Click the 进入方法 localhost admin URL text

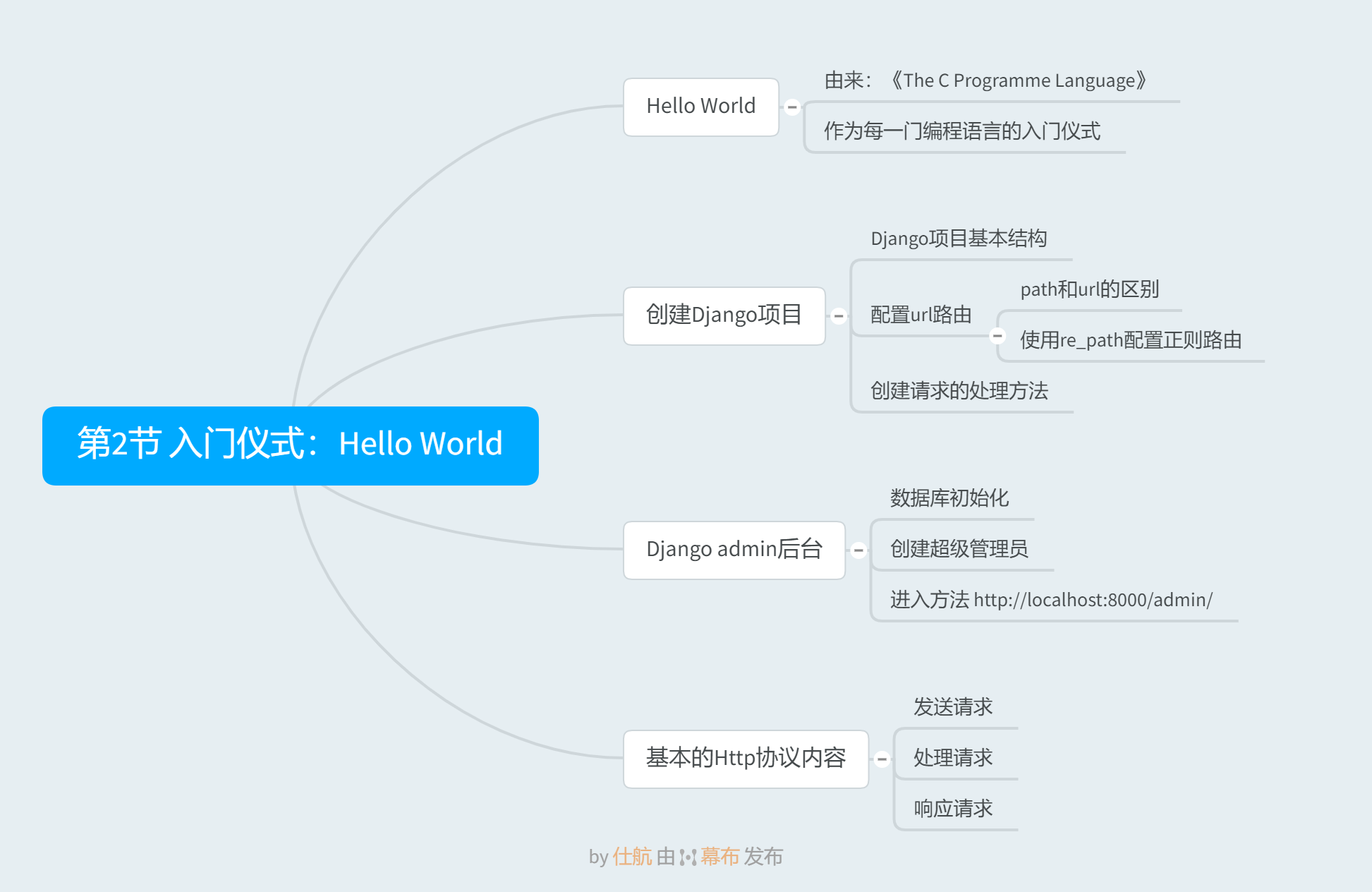point(1052,600)
